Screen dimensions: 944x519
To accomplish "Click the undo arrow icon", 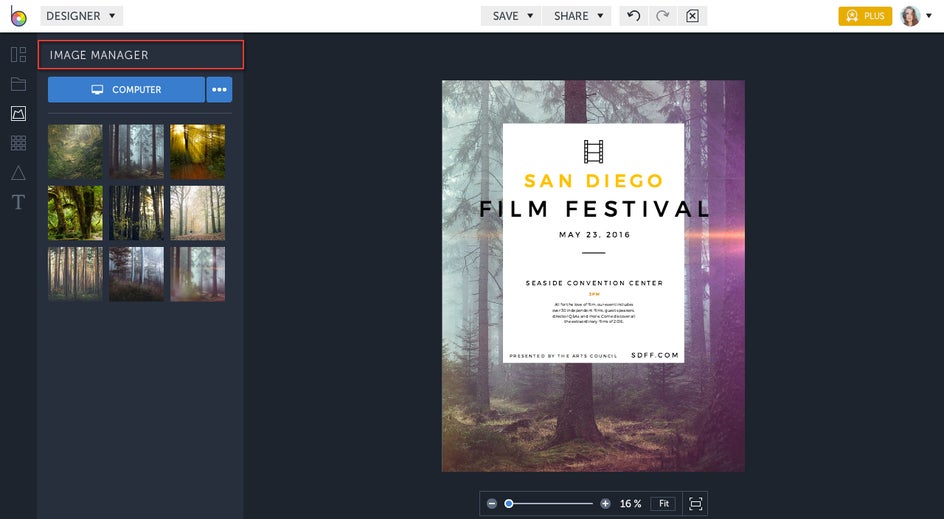I will point(633,16).
